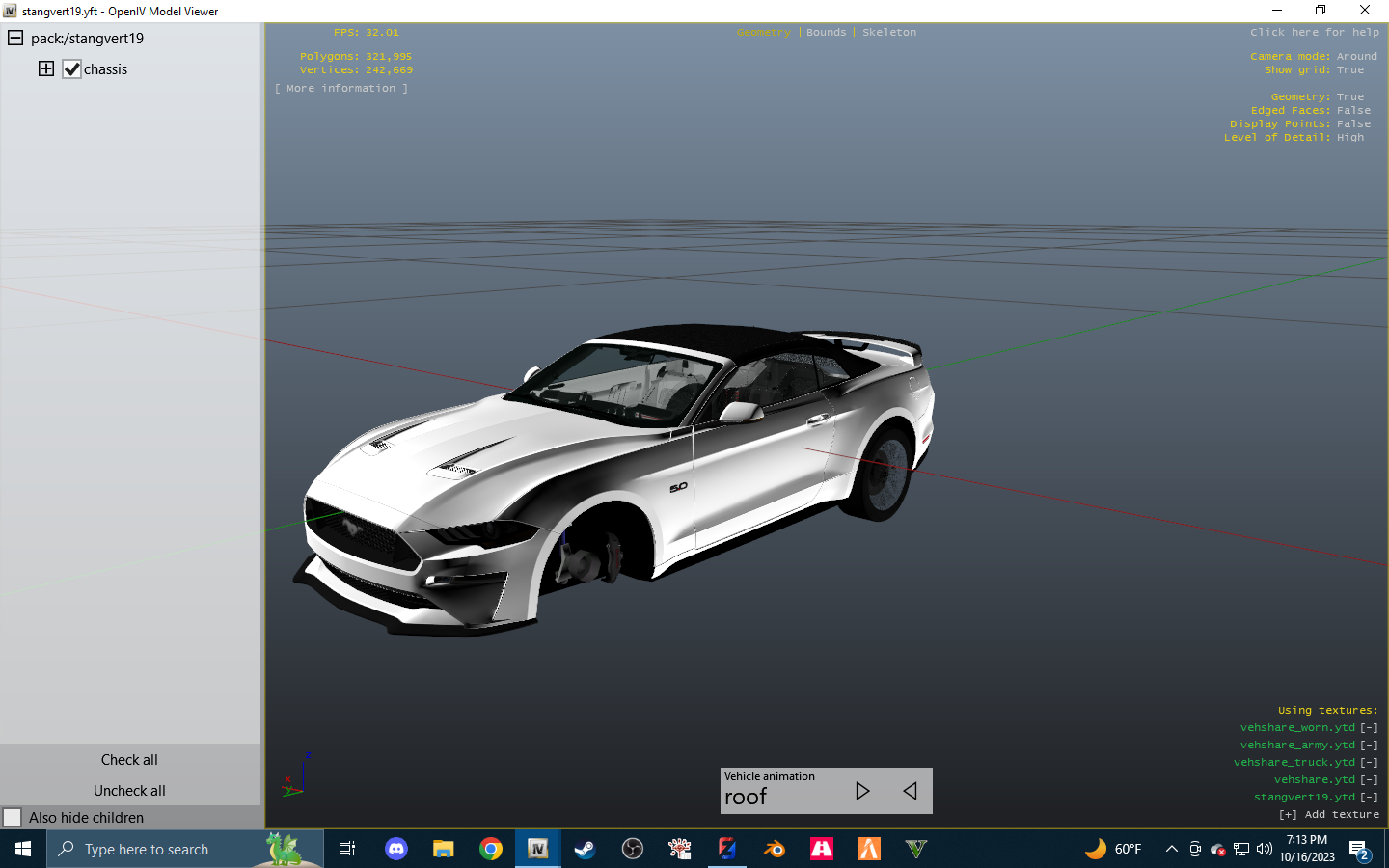Open the Click here for help link
Viewport: 1389px width, 868px height.
pyautogui.click(x=1314, y=32)
